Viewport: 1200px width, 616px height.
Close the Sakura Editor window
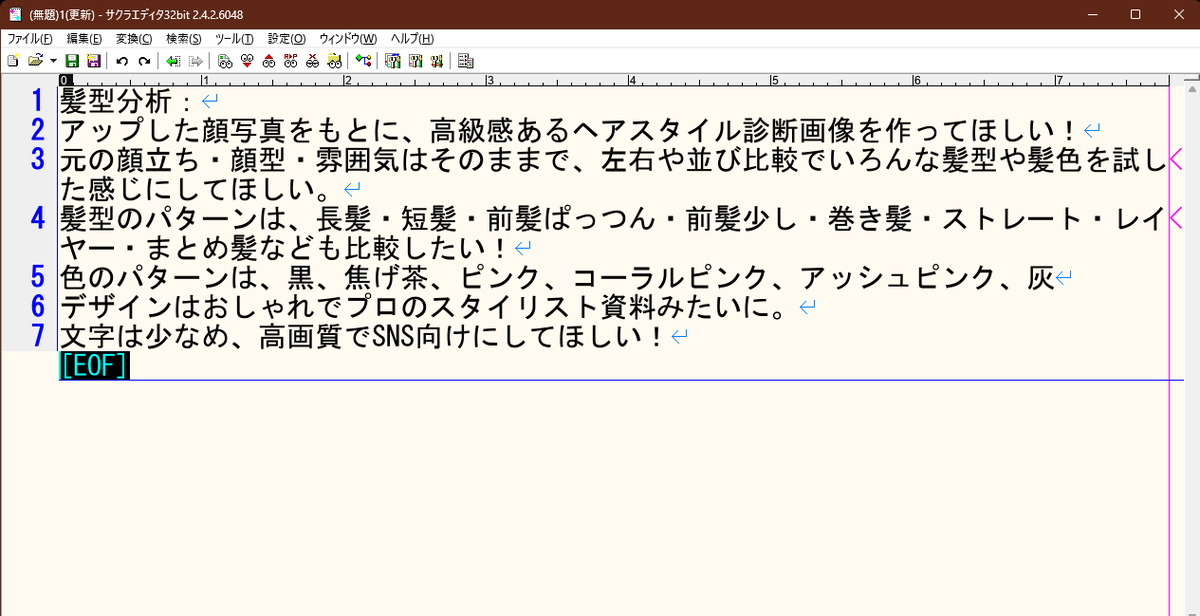point(1179,14)
